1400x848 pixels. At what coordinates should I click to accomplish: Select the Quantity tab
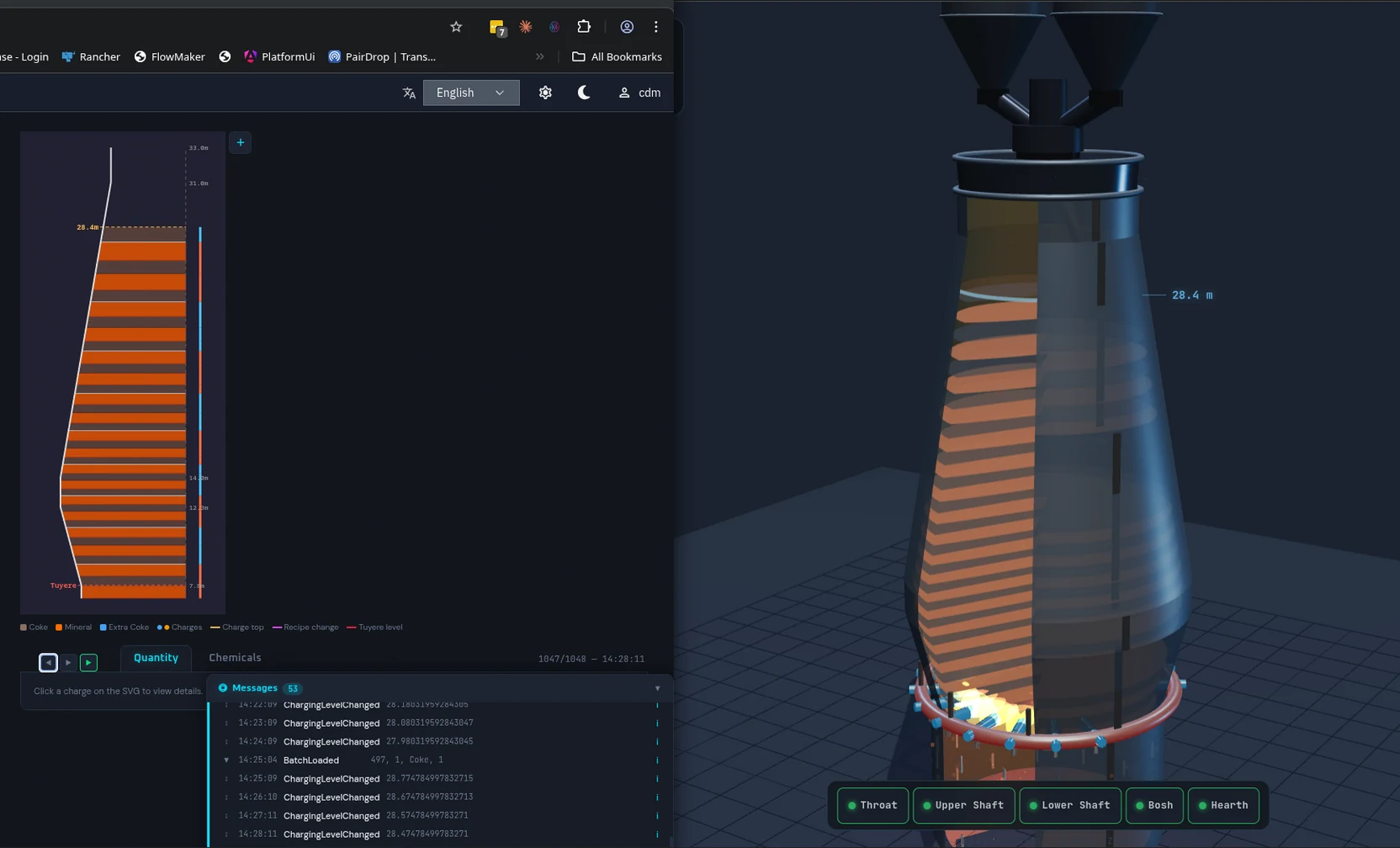[155, 657]
